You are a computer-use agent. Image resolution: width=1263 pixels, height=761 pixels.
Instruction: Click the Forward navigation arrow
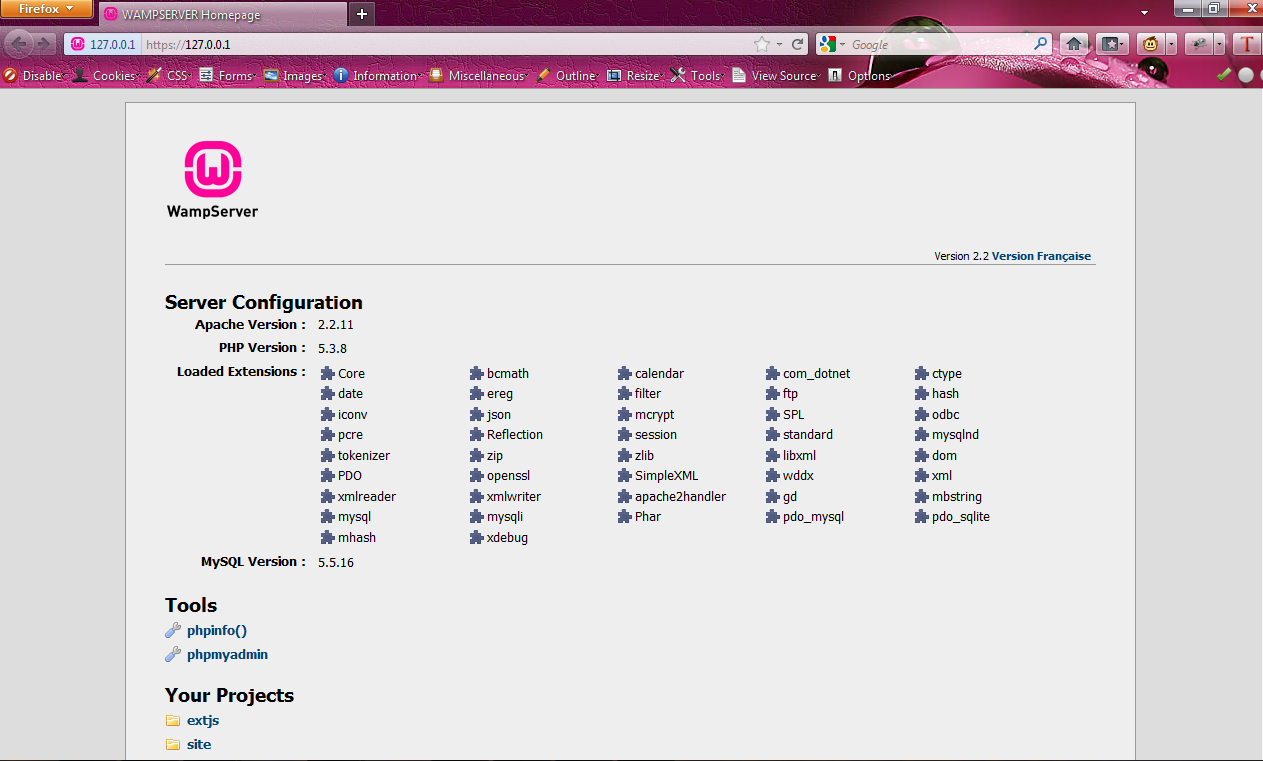43,44
